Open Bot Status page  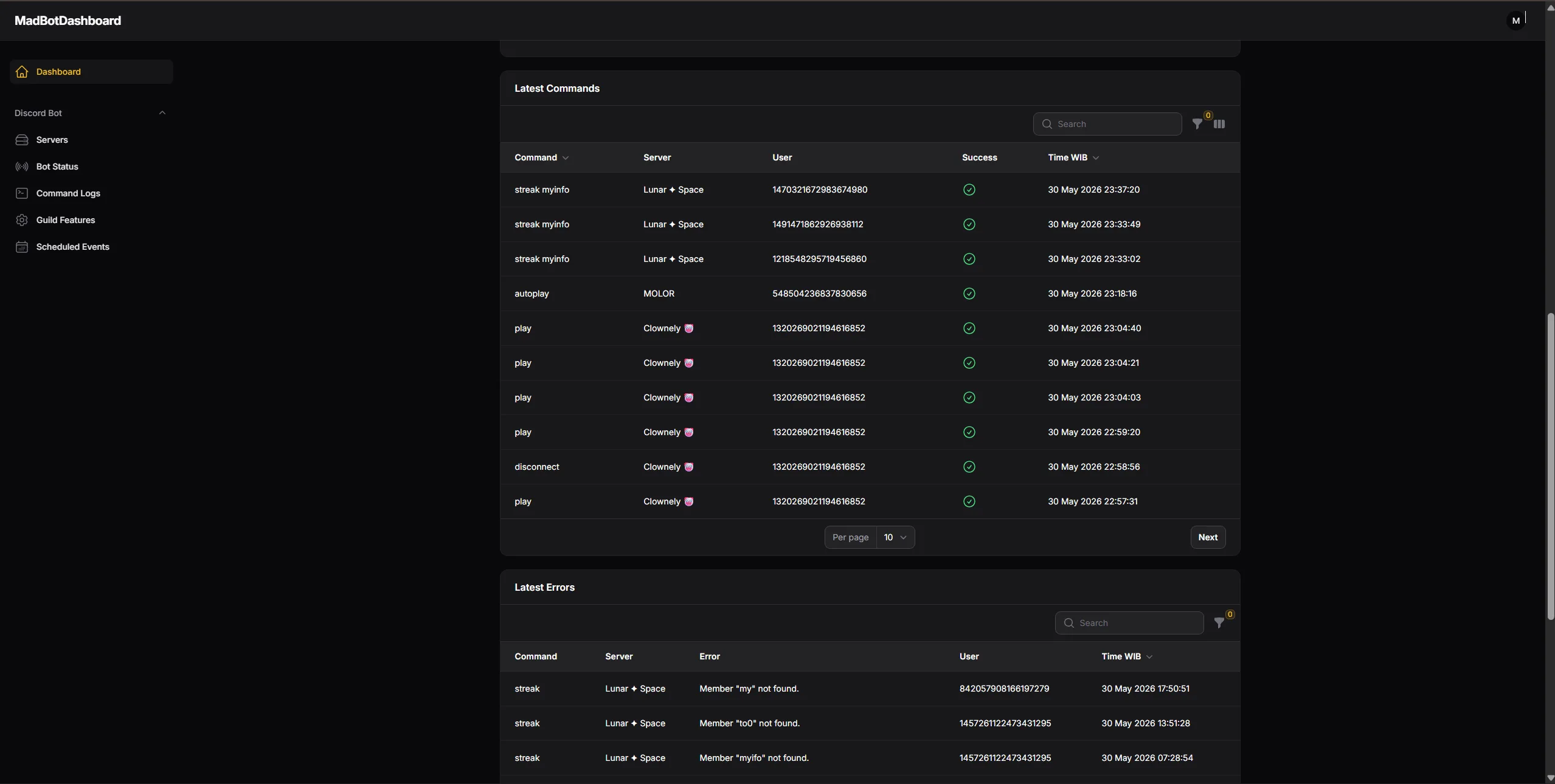pos(91,167)
